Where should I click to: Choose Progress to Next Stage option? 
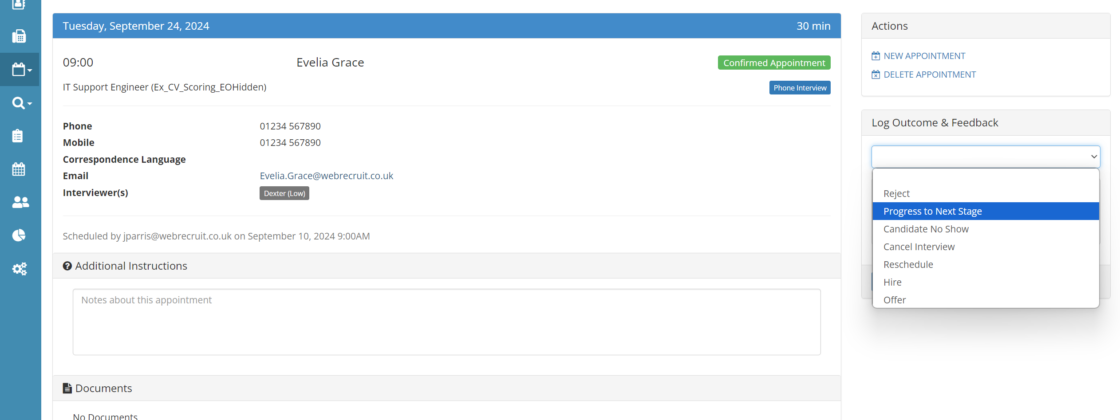coord(932,211)
